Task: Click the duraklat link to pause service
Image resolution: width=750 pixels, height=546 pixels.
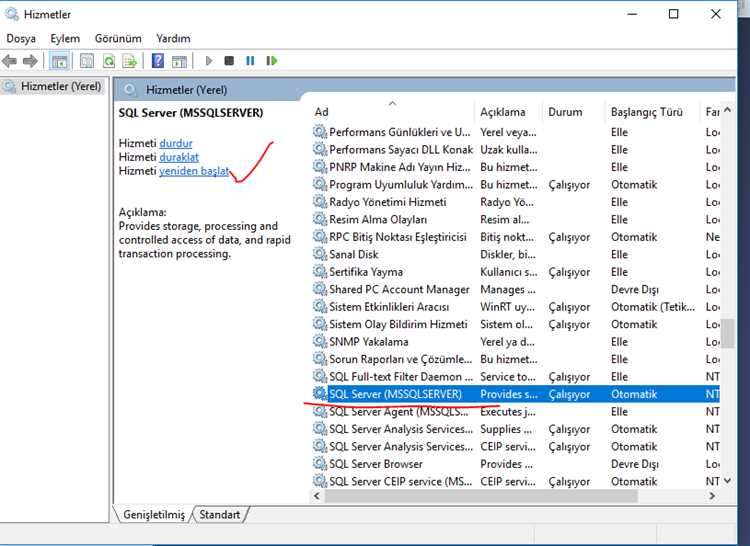Action: coord(179,157)
